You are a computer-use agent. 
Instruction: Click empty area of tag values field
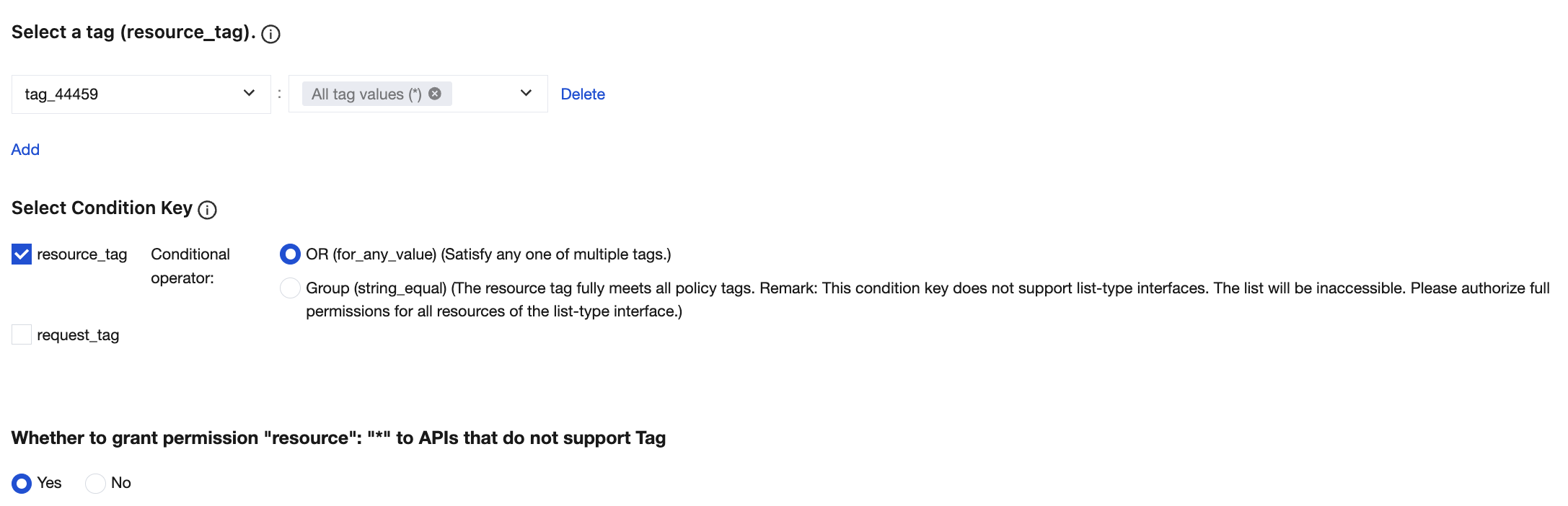click(x=483, y=94)
